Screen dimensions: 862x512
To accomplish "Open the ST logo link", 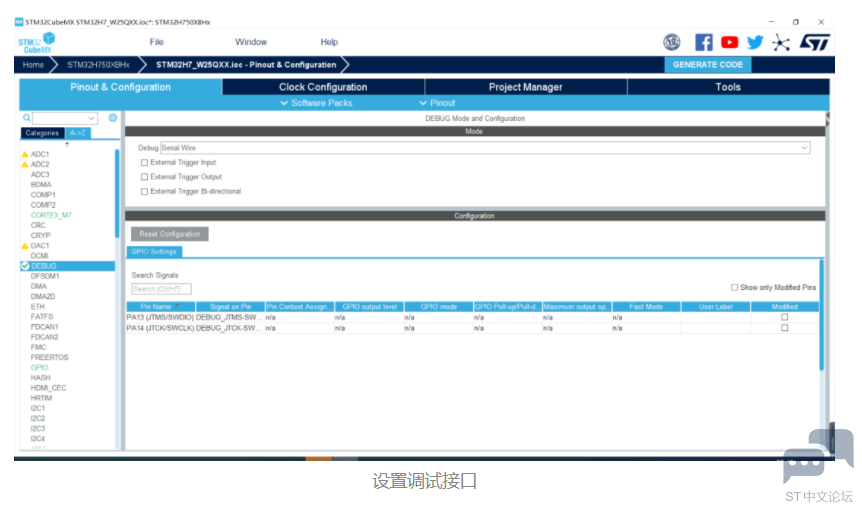I will point(815,42).
